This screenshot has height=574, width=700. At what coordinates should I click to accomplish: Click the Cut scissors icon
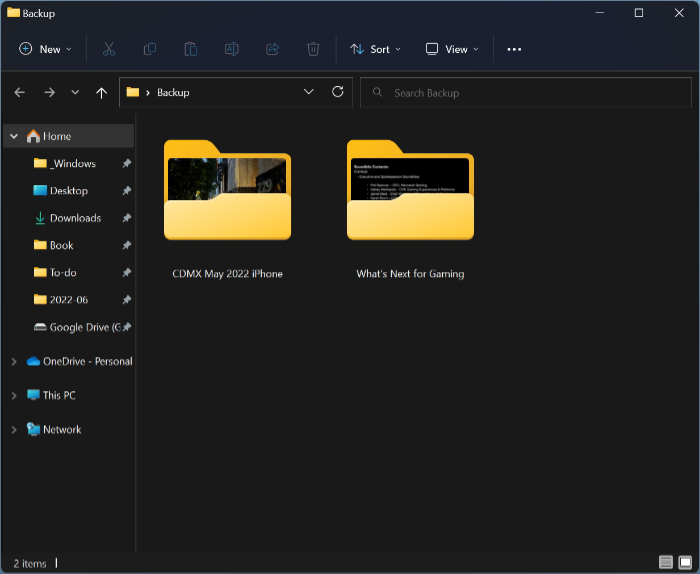tap(109, 49)
